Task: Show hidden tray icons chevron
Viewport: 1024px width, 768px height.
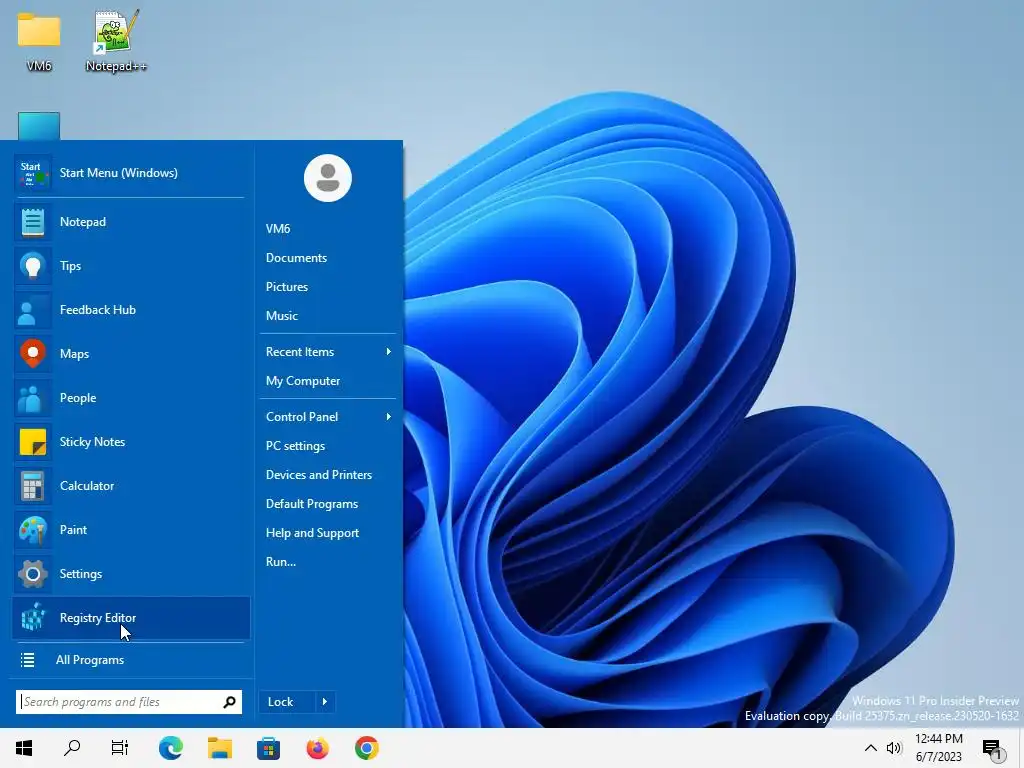Action: (x=871, y=748)
